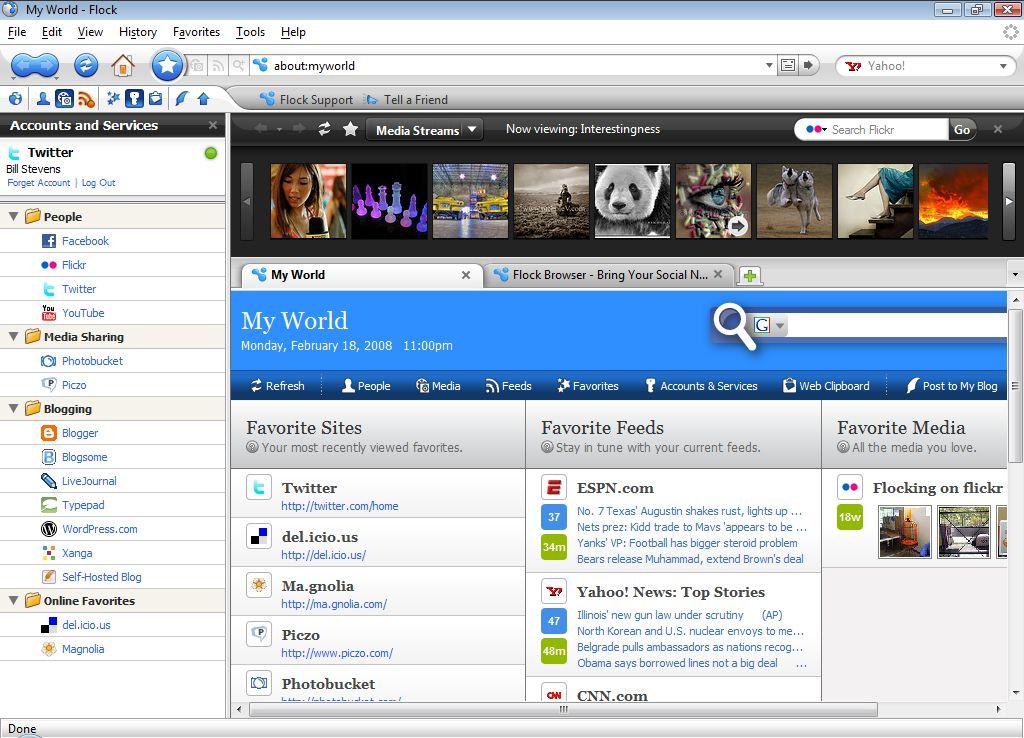The width and height of the screenshot is (1024, 738).
Task: Open the Google search engine selector dropdown
Action: click(x=780, y=325)
